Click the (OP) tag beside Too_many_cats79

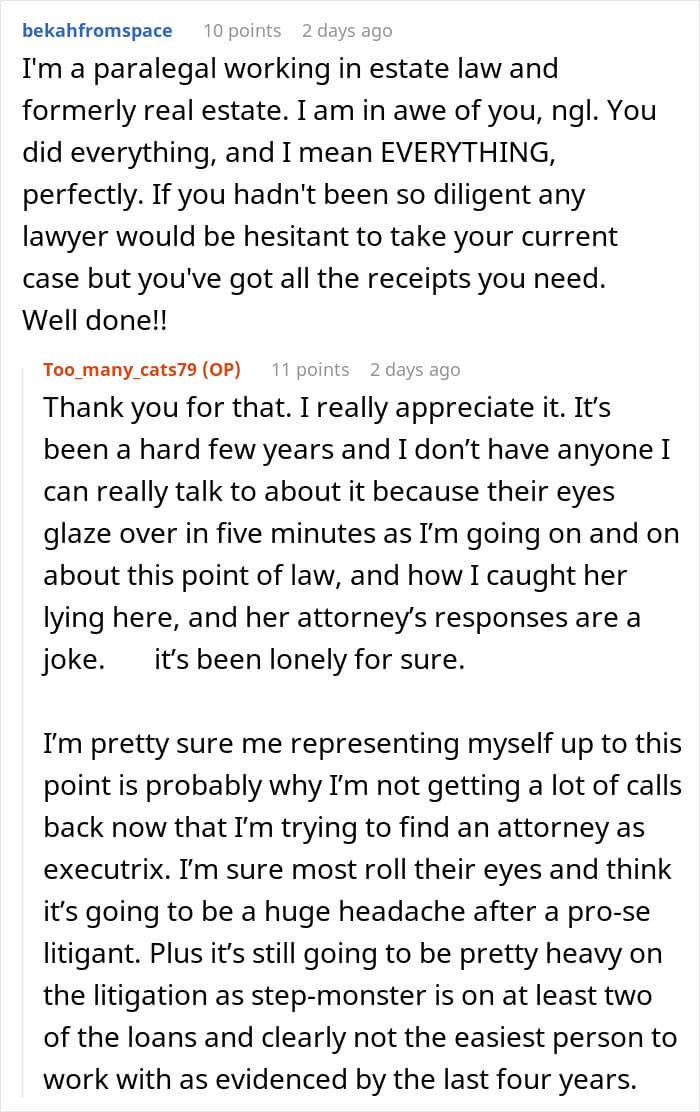[x=221, y=369]
